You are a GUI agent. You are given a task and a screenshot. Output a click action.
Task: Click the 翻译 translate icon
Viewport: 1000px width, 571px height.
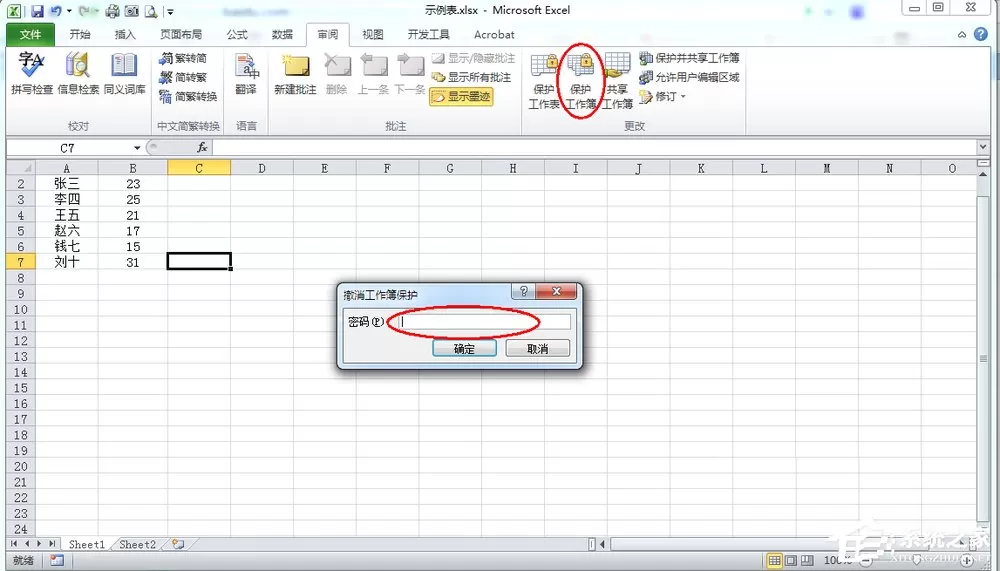[246, 74]
